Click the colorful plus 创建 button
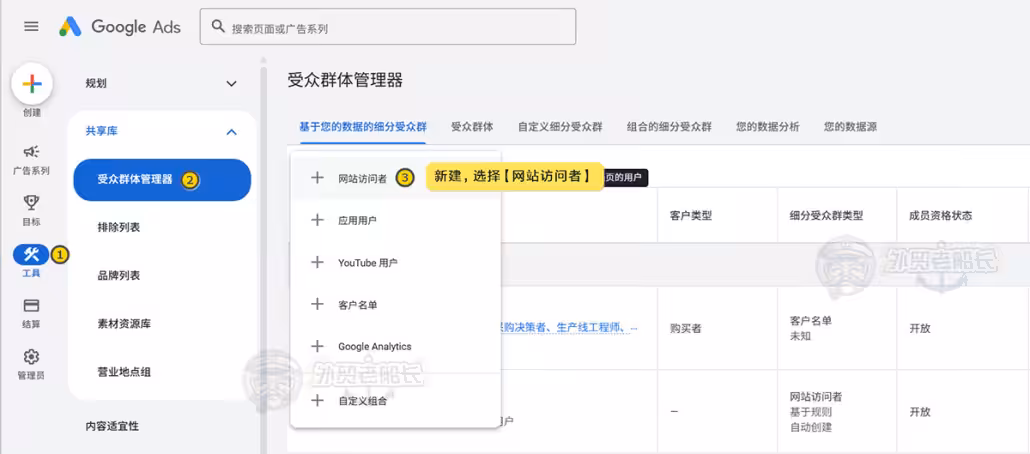Screen dimensions: 1030x454 coord(32,83)
